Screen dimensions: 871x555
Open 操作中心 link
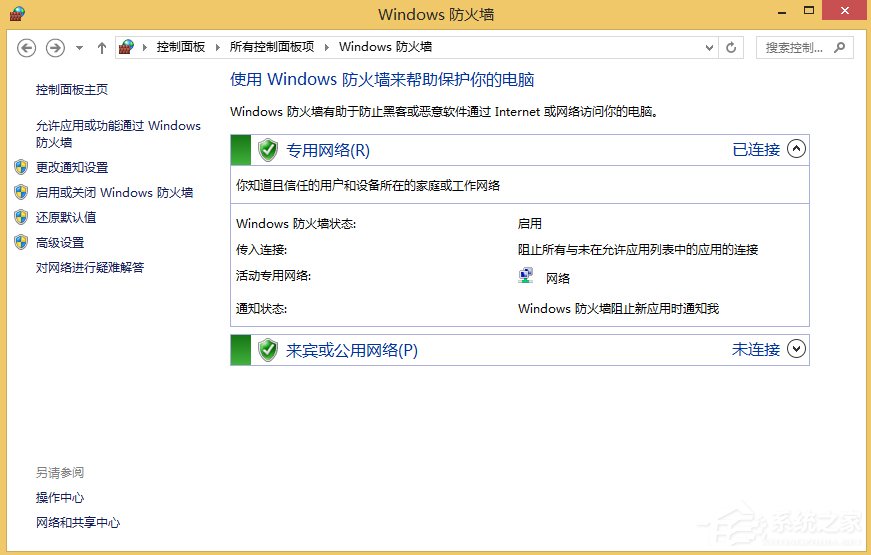pos(59,497)
